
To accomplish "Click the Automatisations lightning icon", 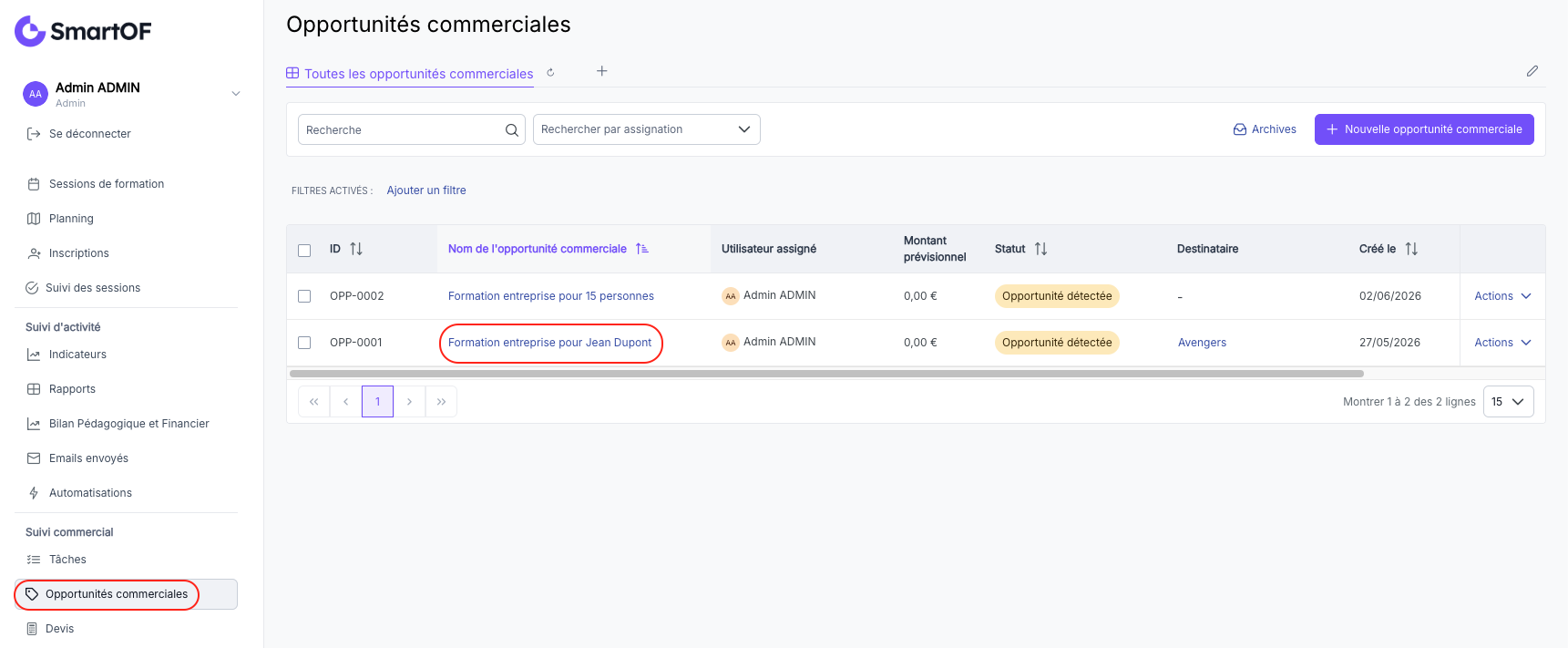I will tap(34, 493).
